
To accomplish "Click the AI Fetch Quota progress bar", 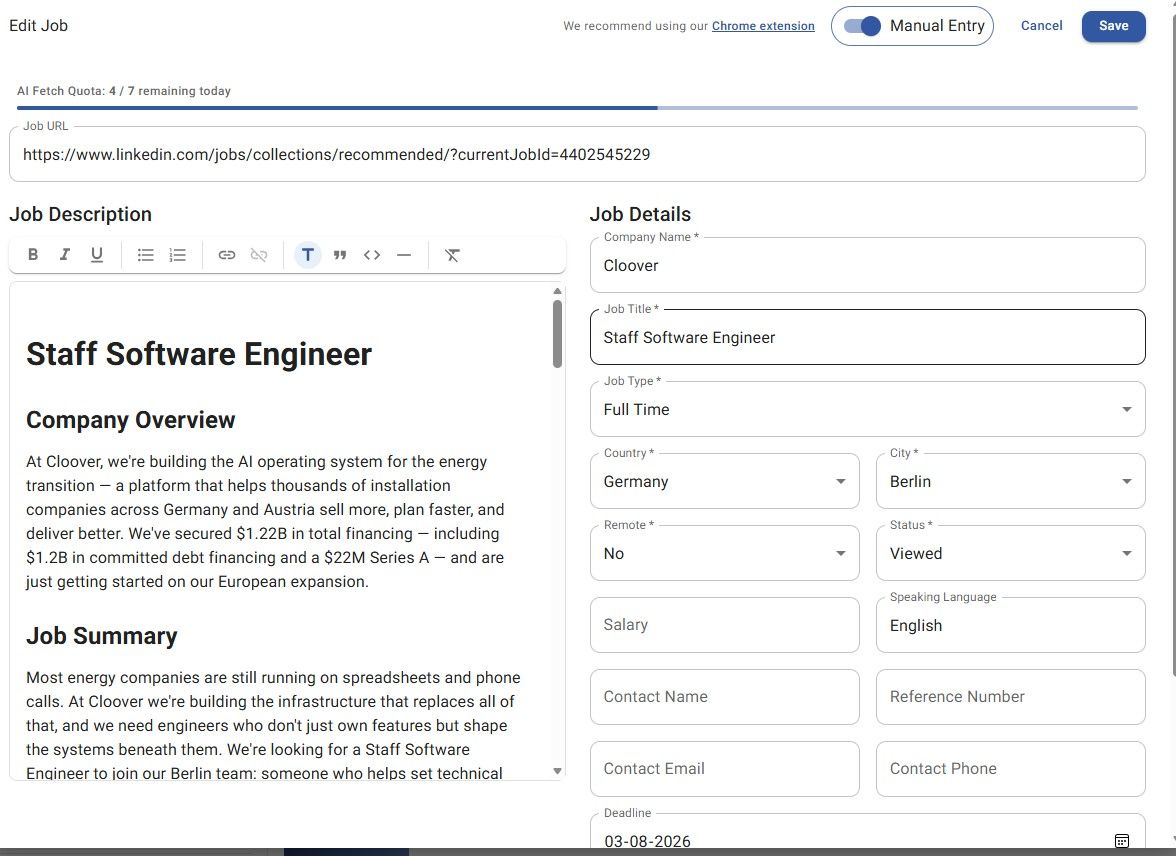I will pos(577,108).
